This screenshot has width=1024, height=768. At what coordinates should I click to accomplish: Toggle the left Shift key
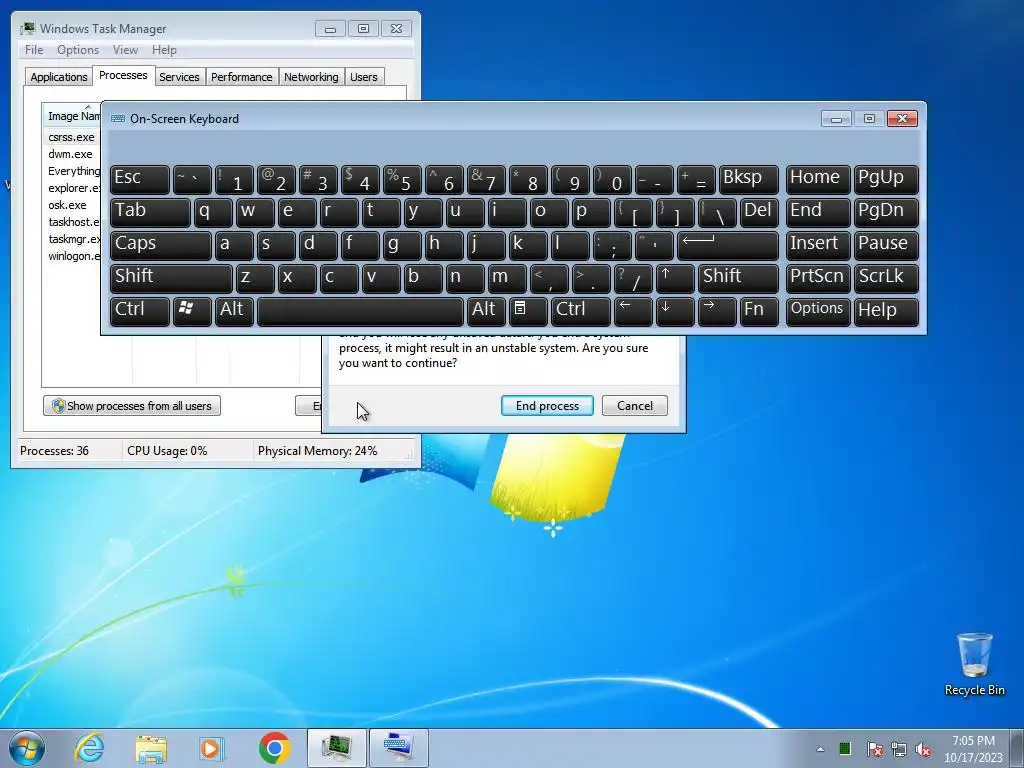pyautogui.click(x=171, y=278)
